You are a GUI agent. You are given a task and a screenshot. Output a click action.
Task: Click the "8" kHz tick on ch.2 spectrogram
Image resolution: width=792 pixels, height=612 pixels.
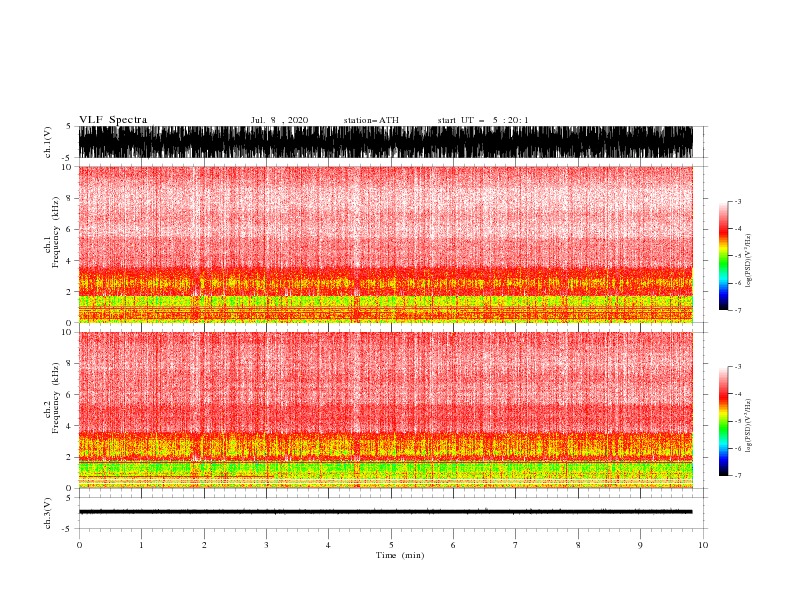pyautogui.click(x=69, y=364)
